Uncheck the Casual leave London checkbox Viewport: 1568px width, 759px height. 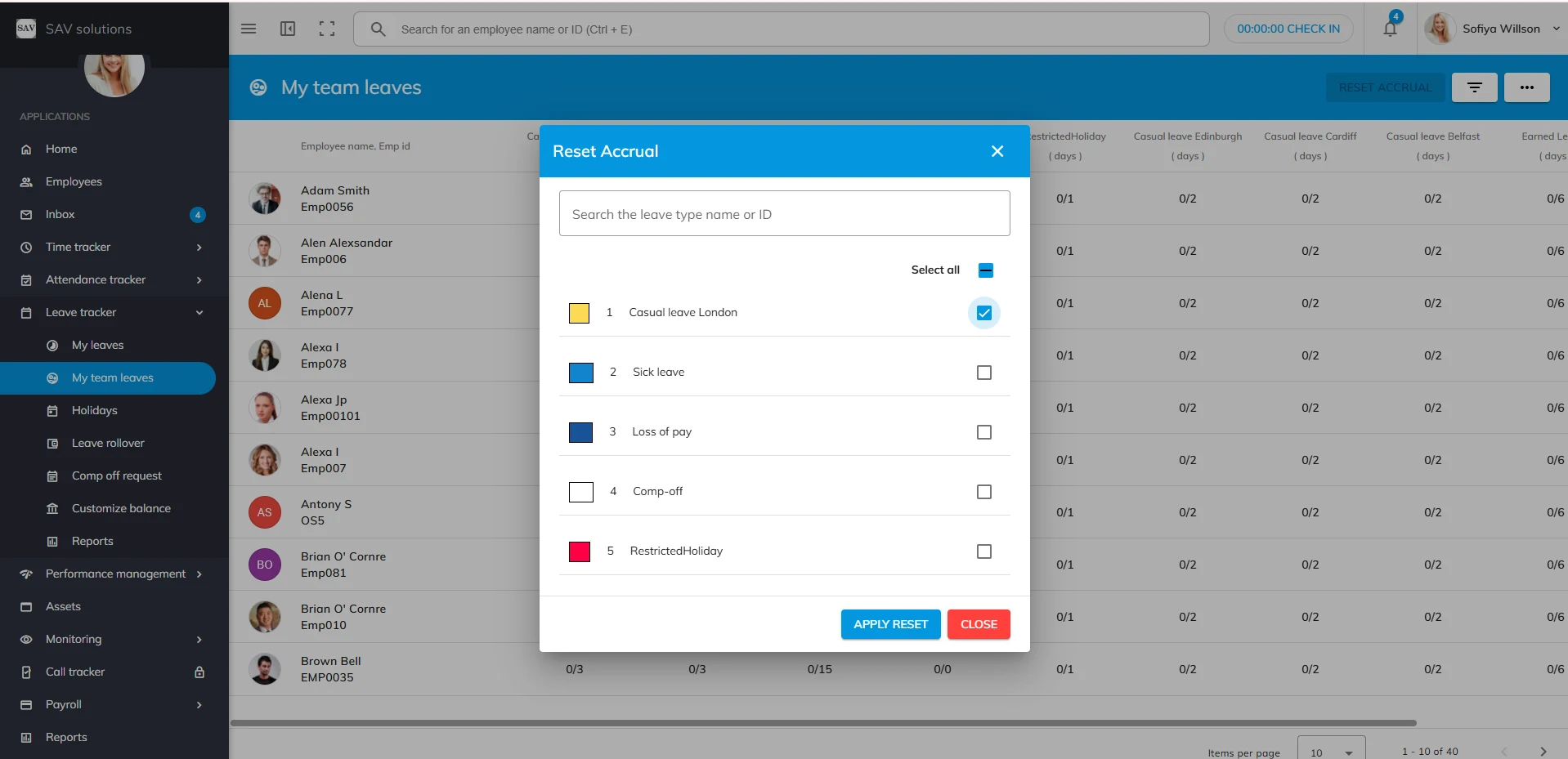[x=983, y=313]
